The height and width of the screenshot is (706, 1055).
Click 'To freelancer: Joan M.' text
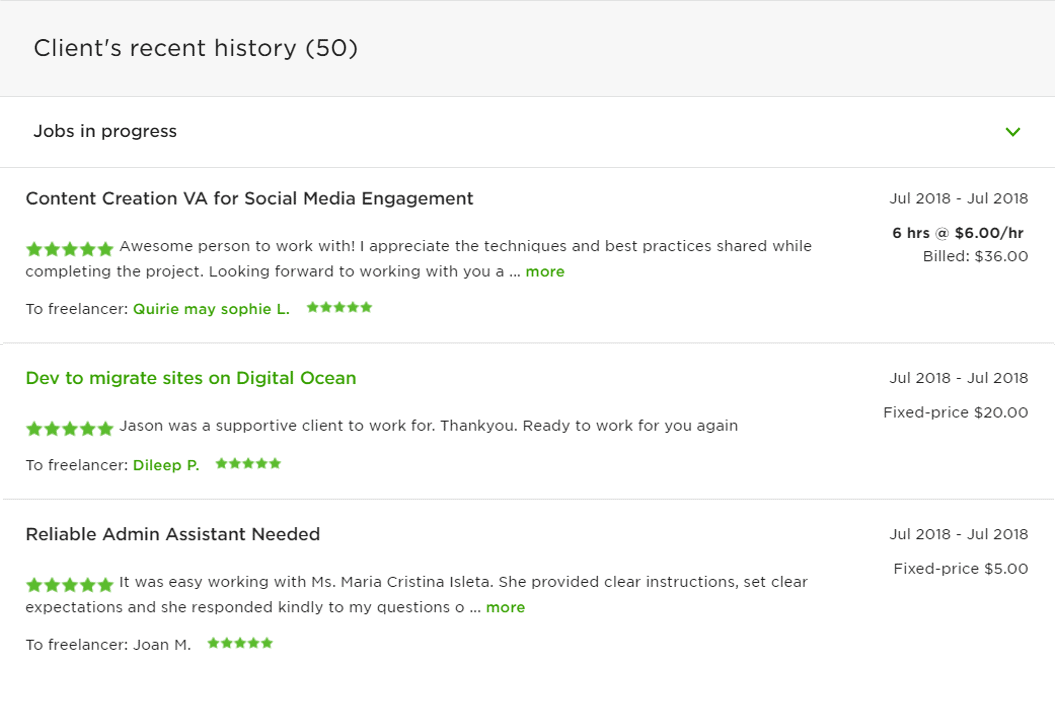[x=108, y=645]
